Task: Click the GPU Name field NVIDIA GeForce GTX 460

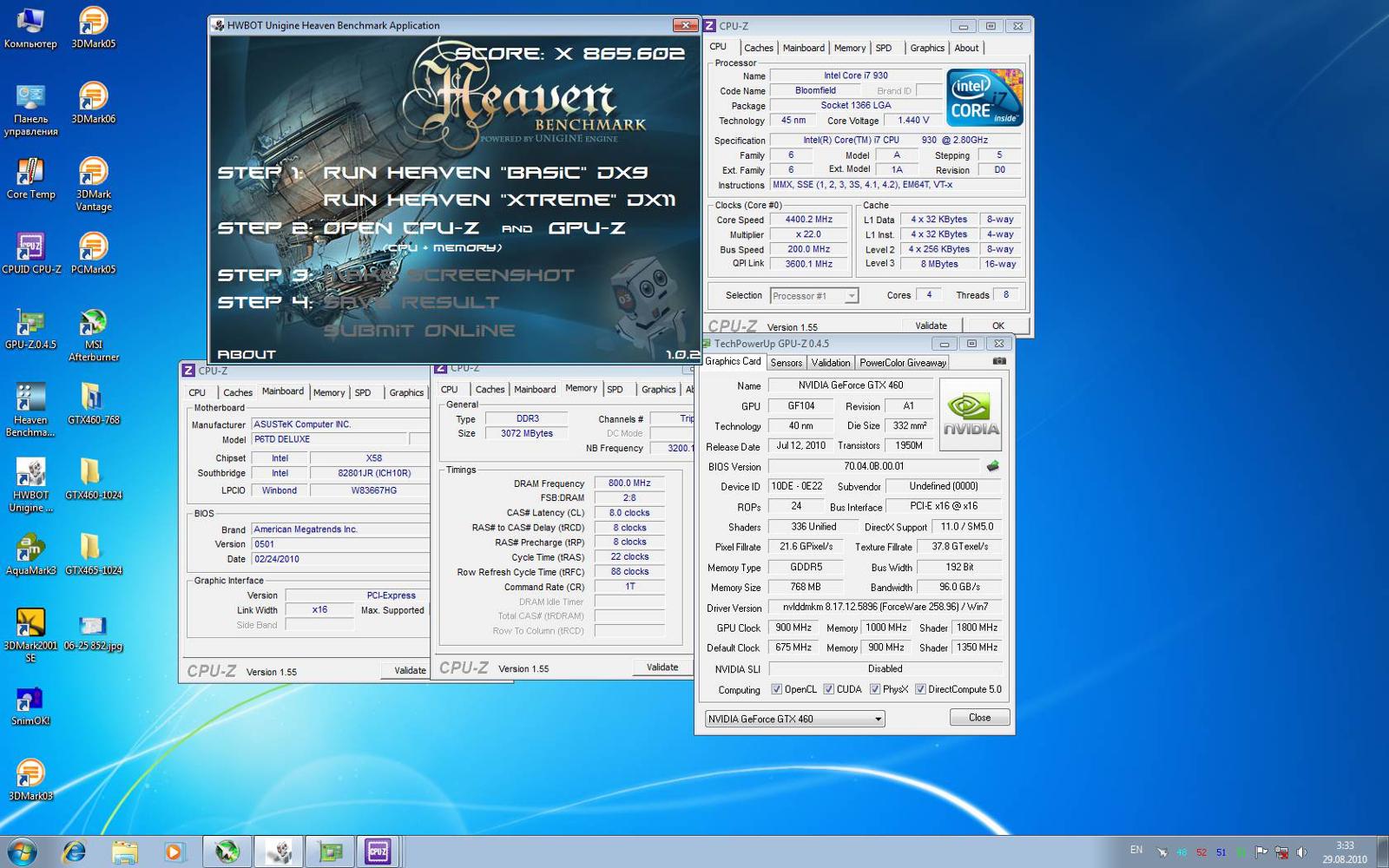Action: pos(851,385)
